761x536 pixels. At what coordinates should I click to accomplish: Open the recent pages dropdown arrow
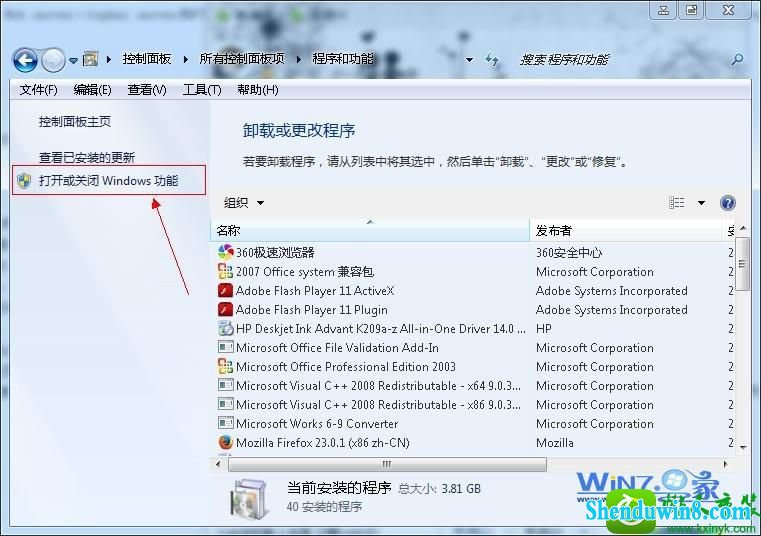click(x=73, y=61)
